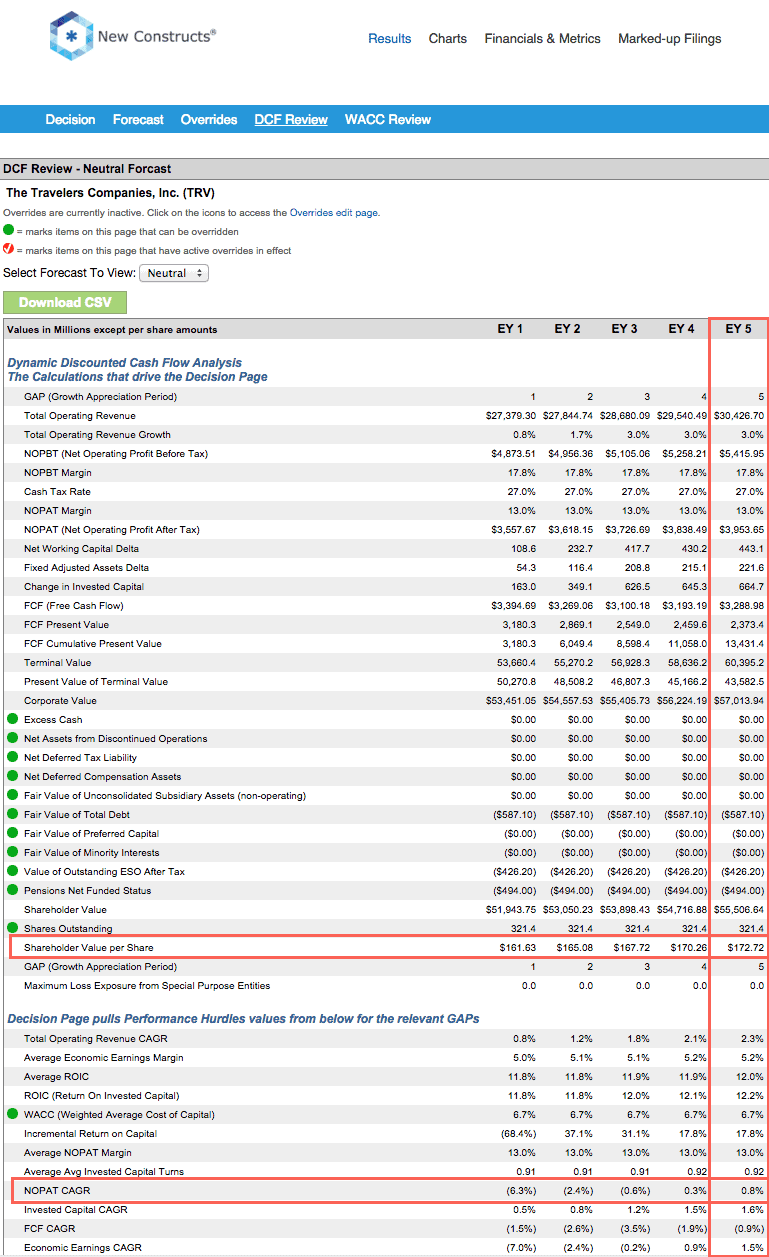Open the Charts menu item

pyautogui.click(x=448, y=39)
